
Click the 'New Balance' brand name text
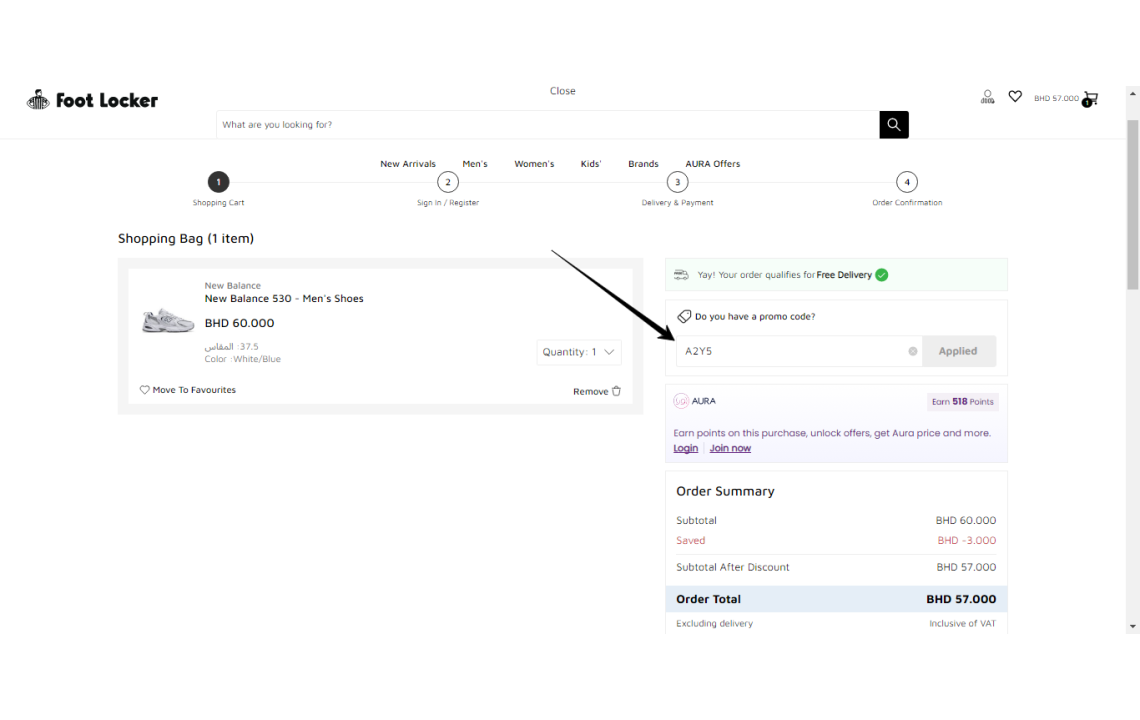click(233, 286)
